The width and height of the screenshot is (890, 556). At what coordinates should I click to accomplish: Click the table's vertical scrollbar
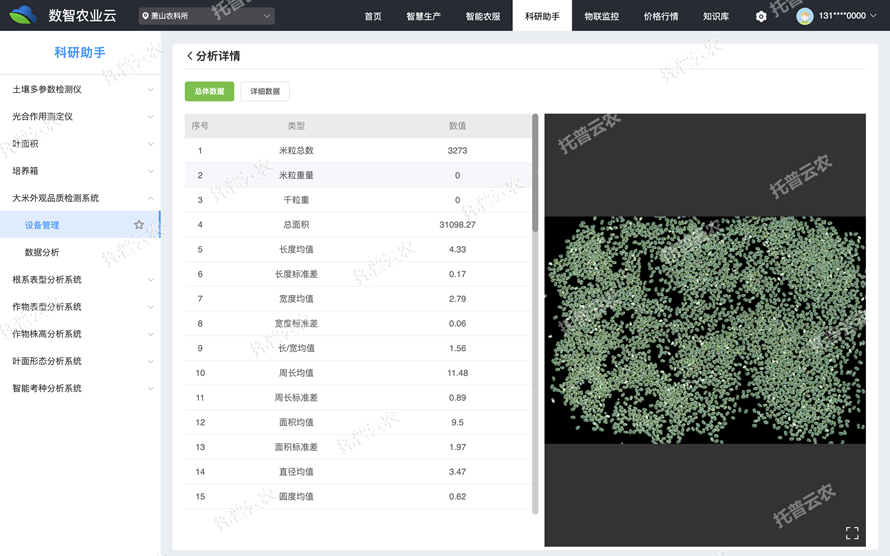(535, 175)
